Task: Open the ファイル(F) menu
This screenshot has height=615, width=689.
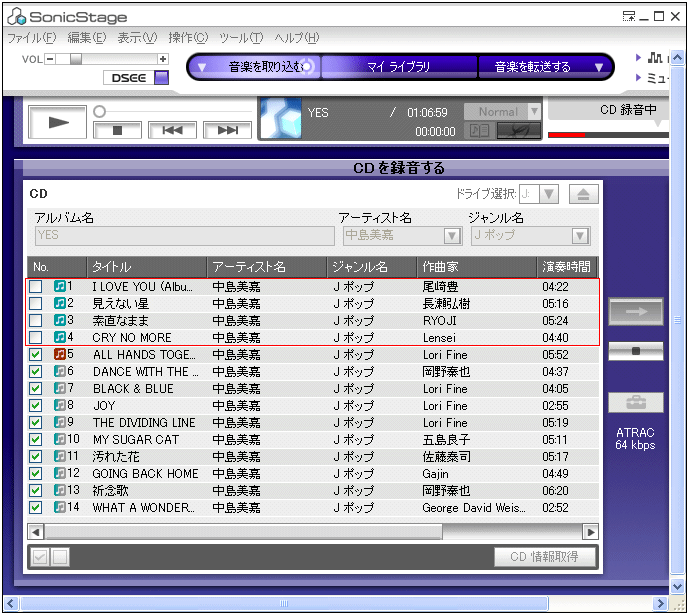Action: click(32, 38)
